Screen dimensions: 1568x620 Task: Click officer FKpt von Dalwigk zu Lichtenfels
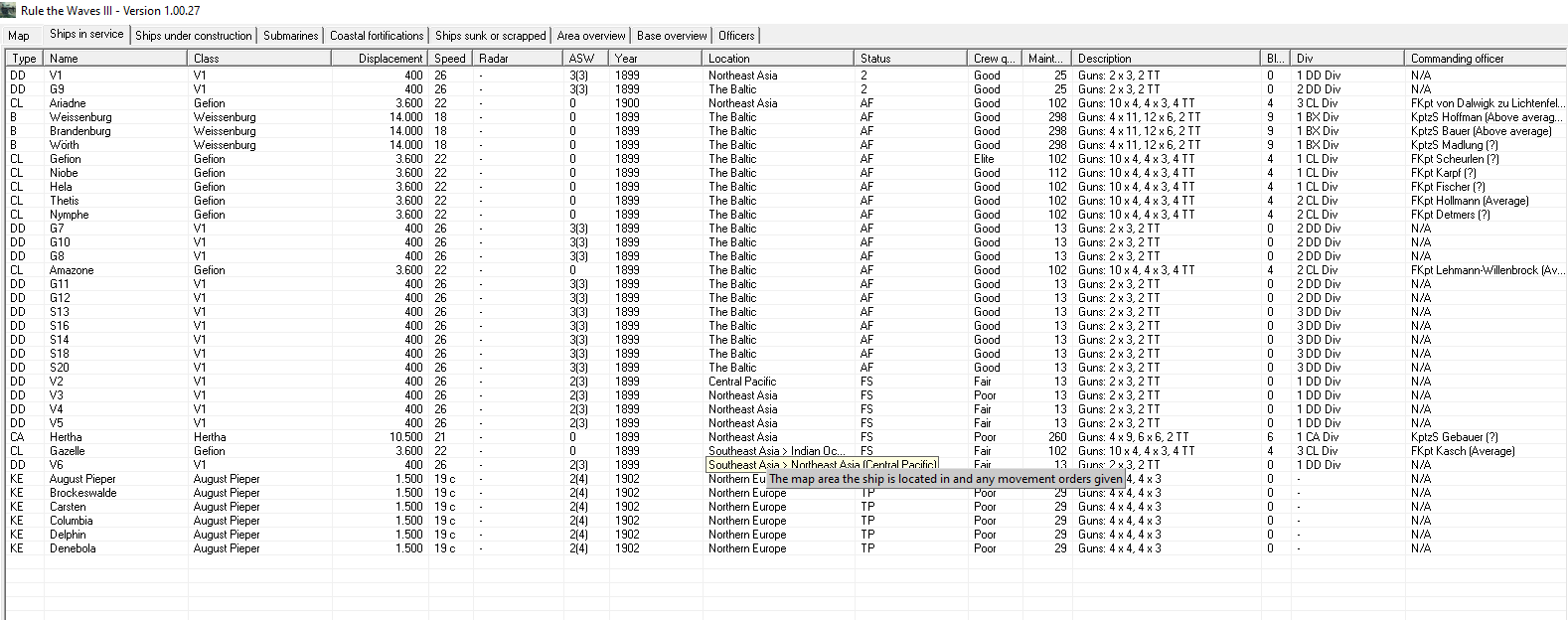(x=1488, y=103)
